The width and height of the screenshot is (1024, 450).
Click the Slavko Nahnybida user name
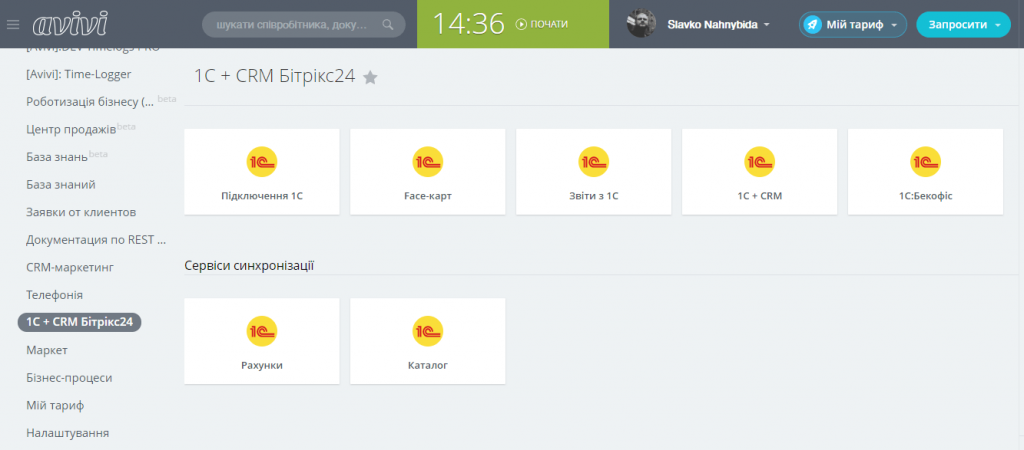click(712, 25)
